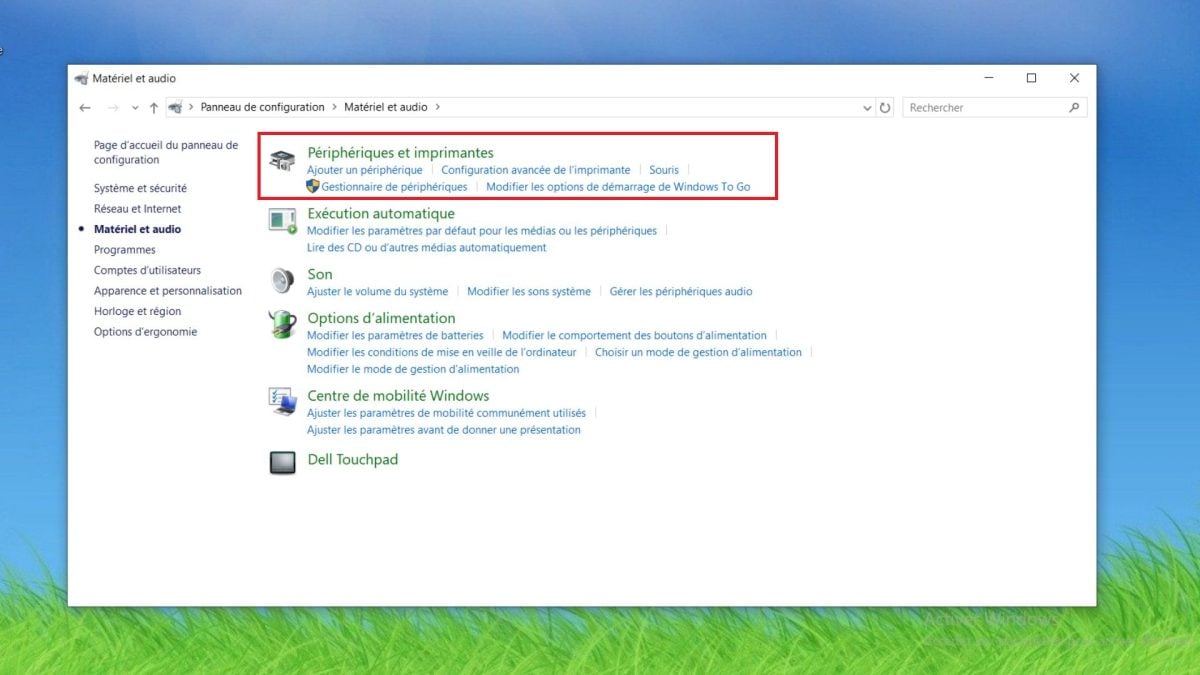Open Gérer les périphériques audio link
1200x675 pixels.
[x=680, y=291]
